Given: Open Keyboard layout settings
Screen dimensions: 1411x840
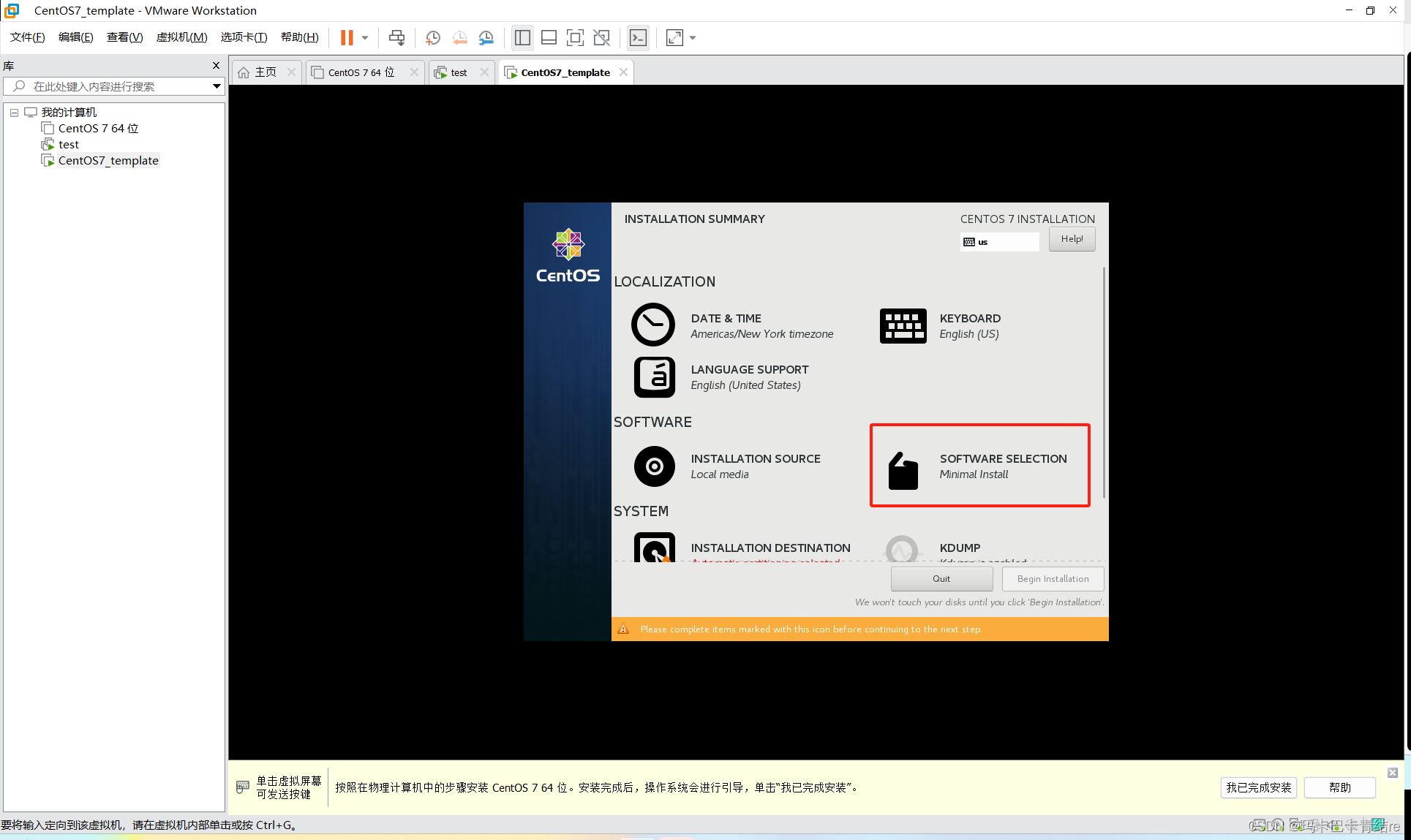Looking at the screenshot, I should click(x=903, y=325).
